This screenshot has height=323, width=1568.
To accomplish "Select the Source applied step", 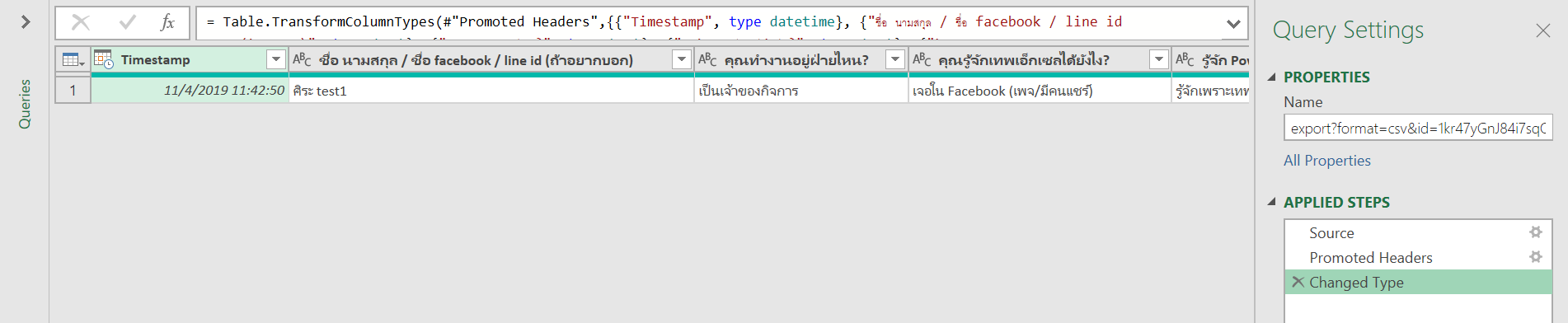I will (x=1418, y=233).
